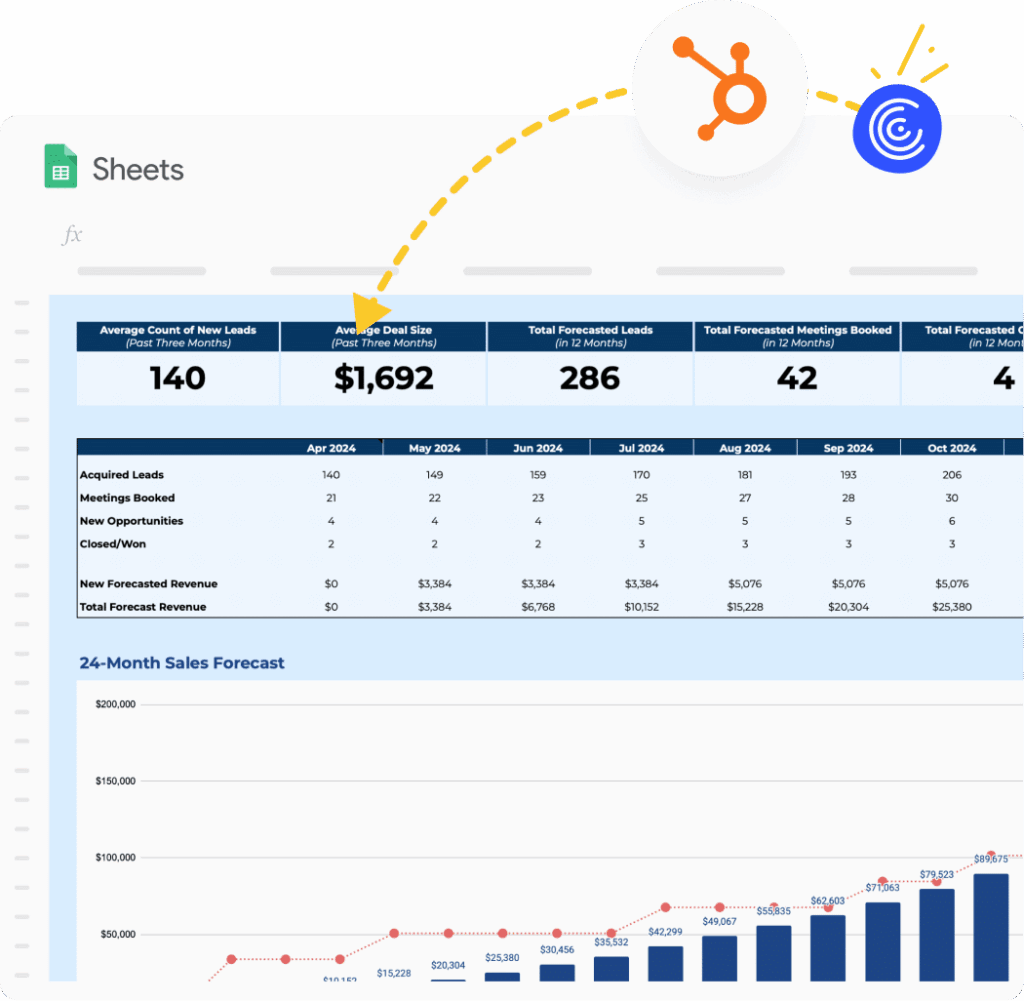Click the red data point above the $89,675 bar
Screen dimensions: 1024x1001
pos(990,856)
